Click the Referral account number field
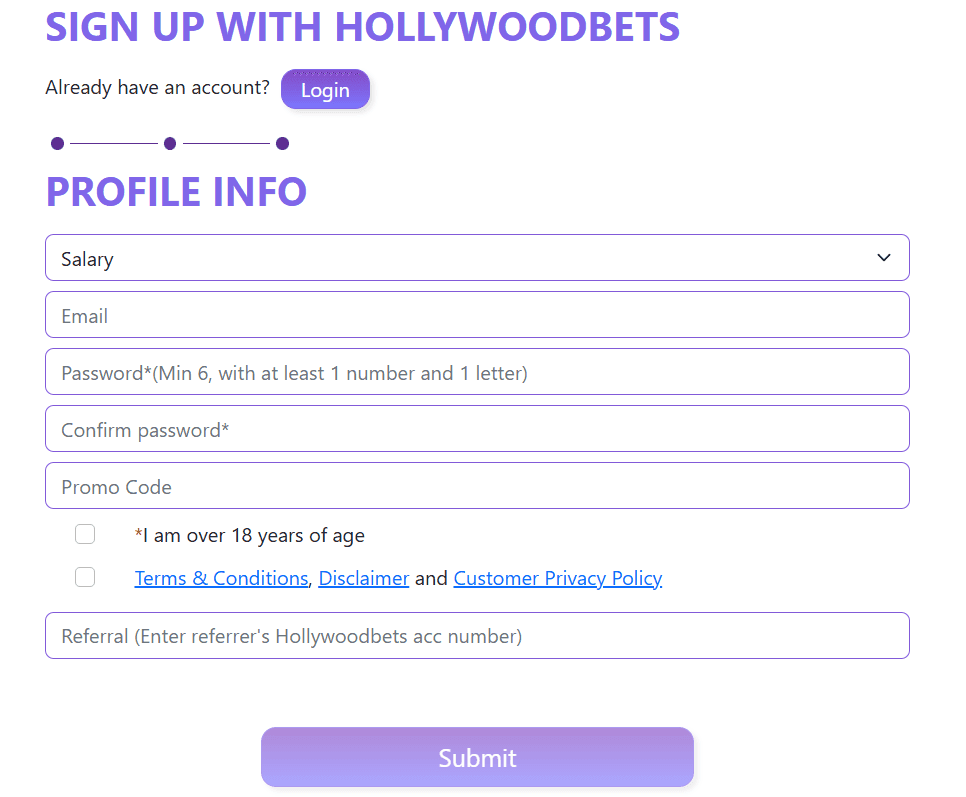The height and width of the screenshot is (797, 966). coord(477,635)
